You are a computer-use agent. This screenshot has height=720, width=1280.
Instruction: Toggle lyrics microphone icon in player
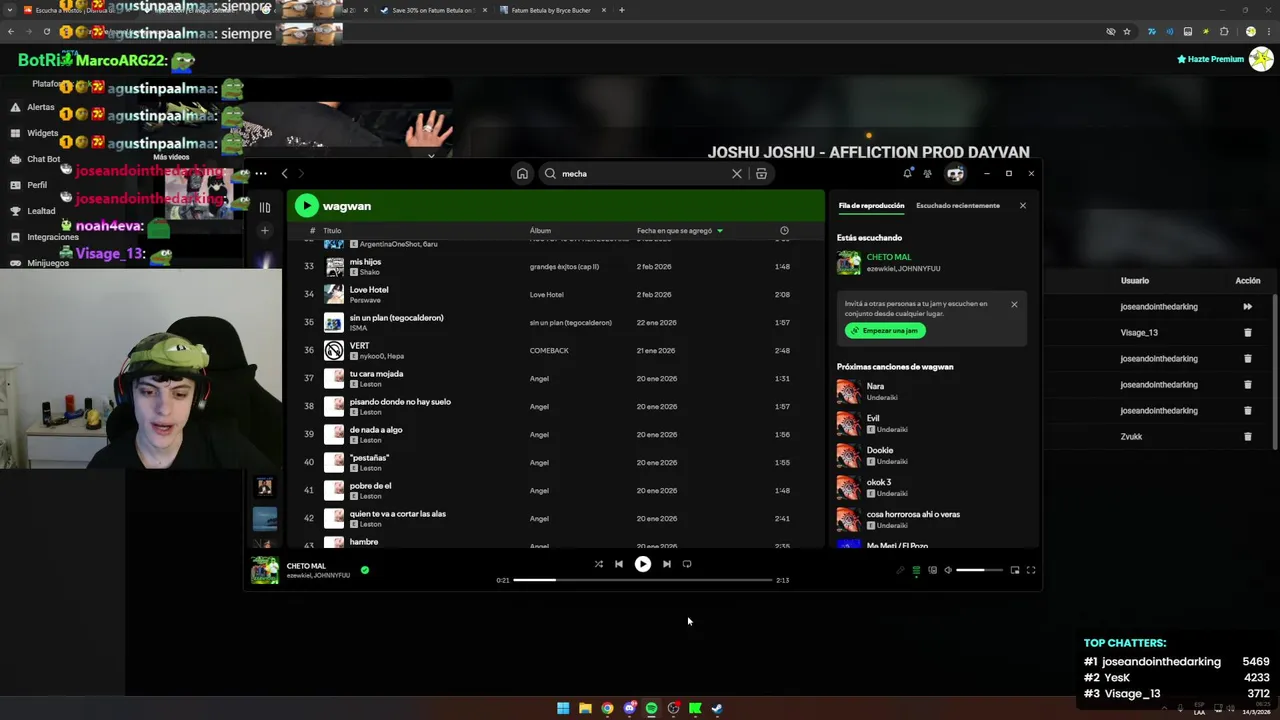click(900, 570)
